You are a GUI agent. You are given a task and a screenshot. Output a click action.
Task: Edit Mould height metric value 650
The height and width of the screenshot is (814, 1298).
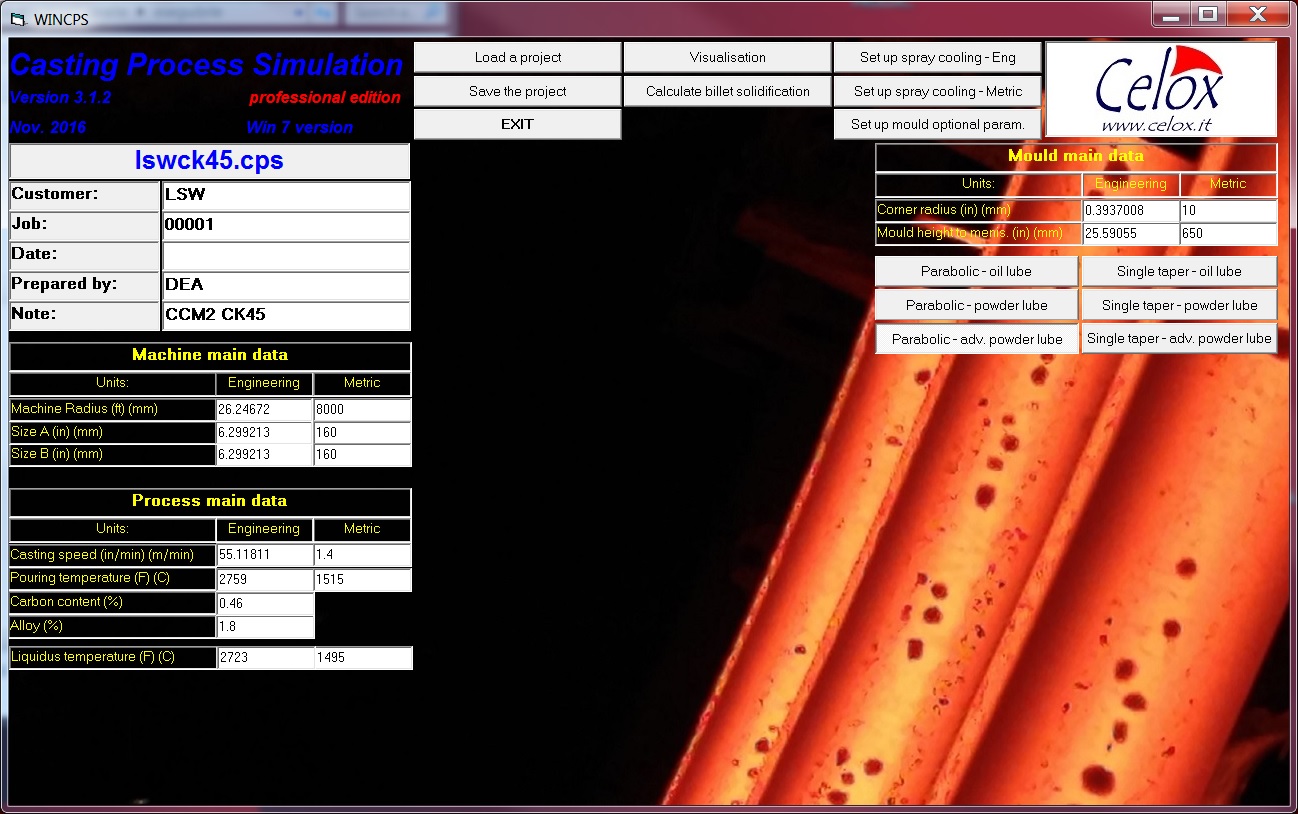[1229, 234]
